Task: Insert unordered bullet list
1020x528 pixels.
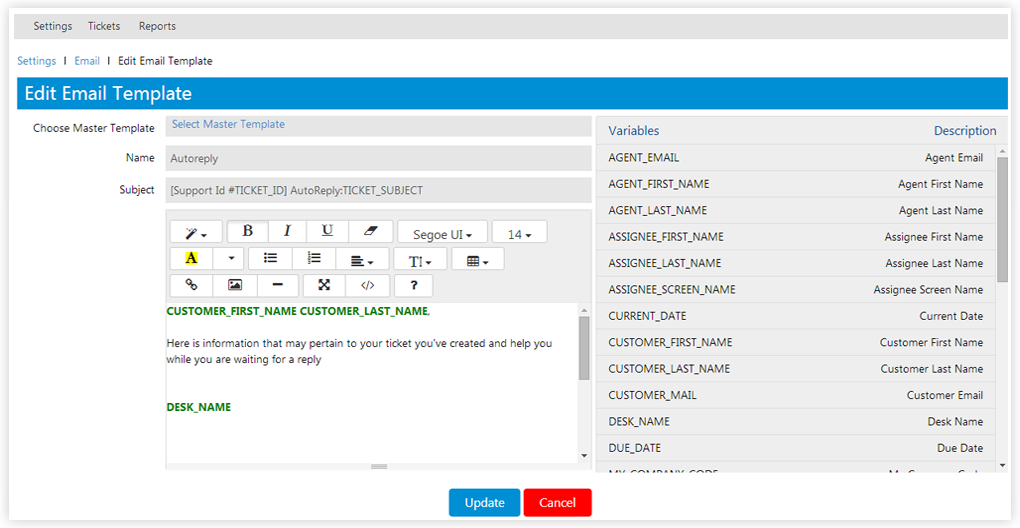Action: (270, 258)
